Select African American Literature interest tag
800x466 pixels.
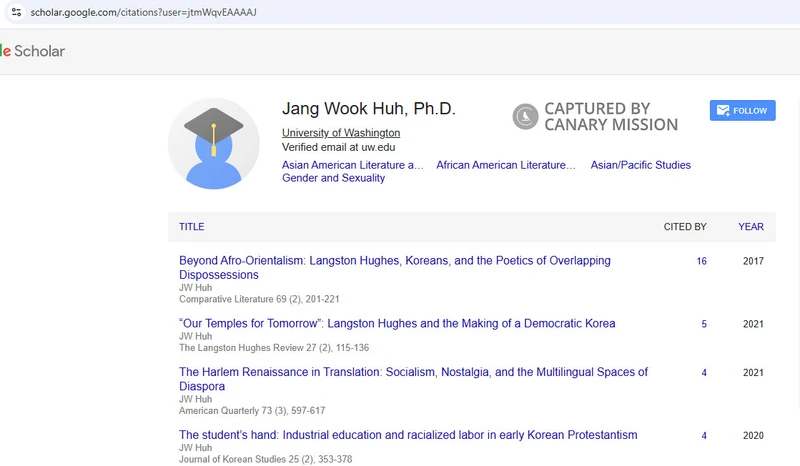(x=506, y=165)
